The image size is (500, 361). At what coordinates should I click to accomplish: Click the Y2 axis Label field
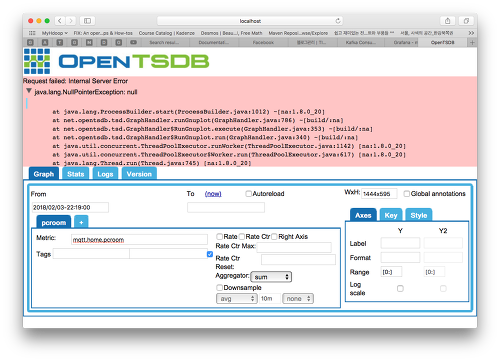(x=443, y=243)
